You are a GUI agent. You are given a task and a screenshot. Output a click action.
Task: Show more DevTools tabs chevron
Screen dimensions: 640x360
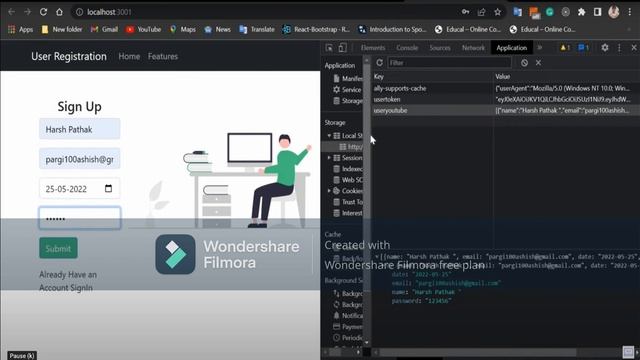540,48
